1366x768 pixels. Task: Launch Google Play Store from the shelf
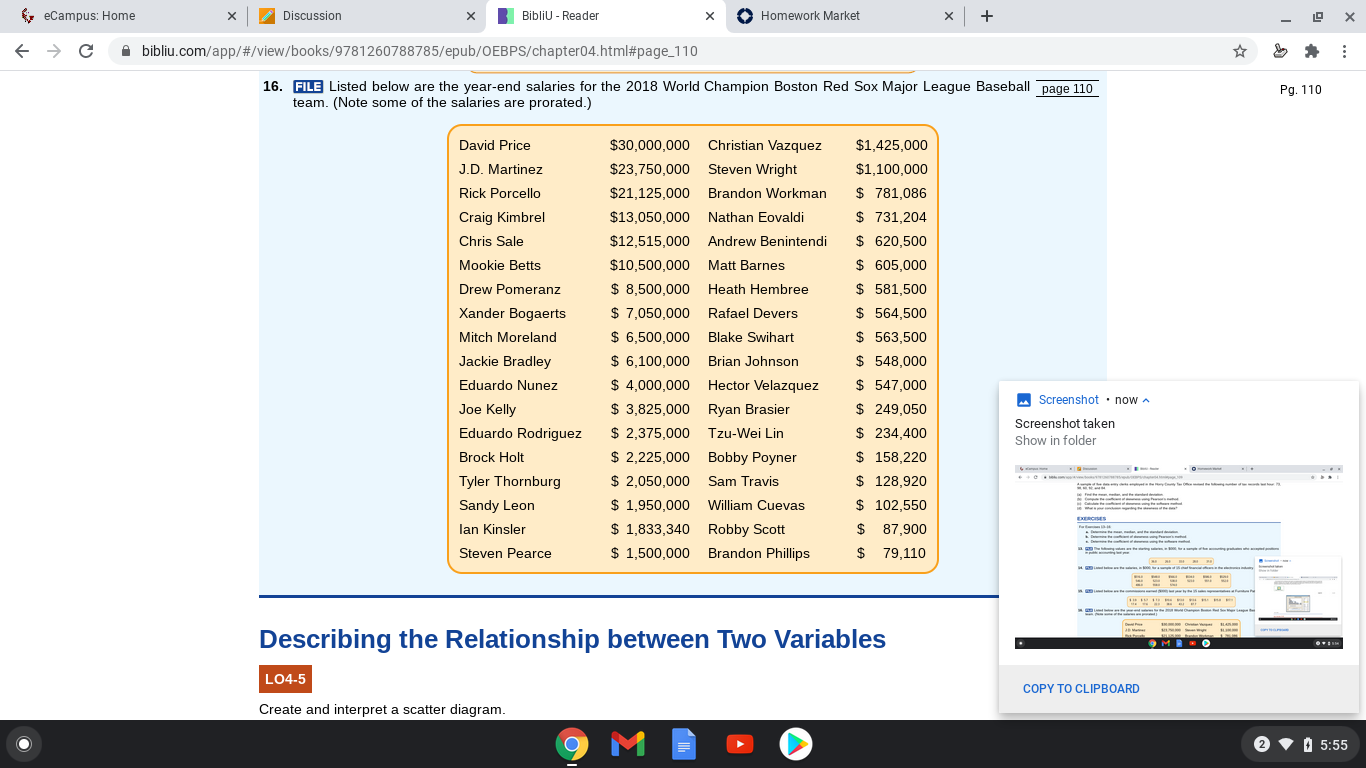[796, 744]
